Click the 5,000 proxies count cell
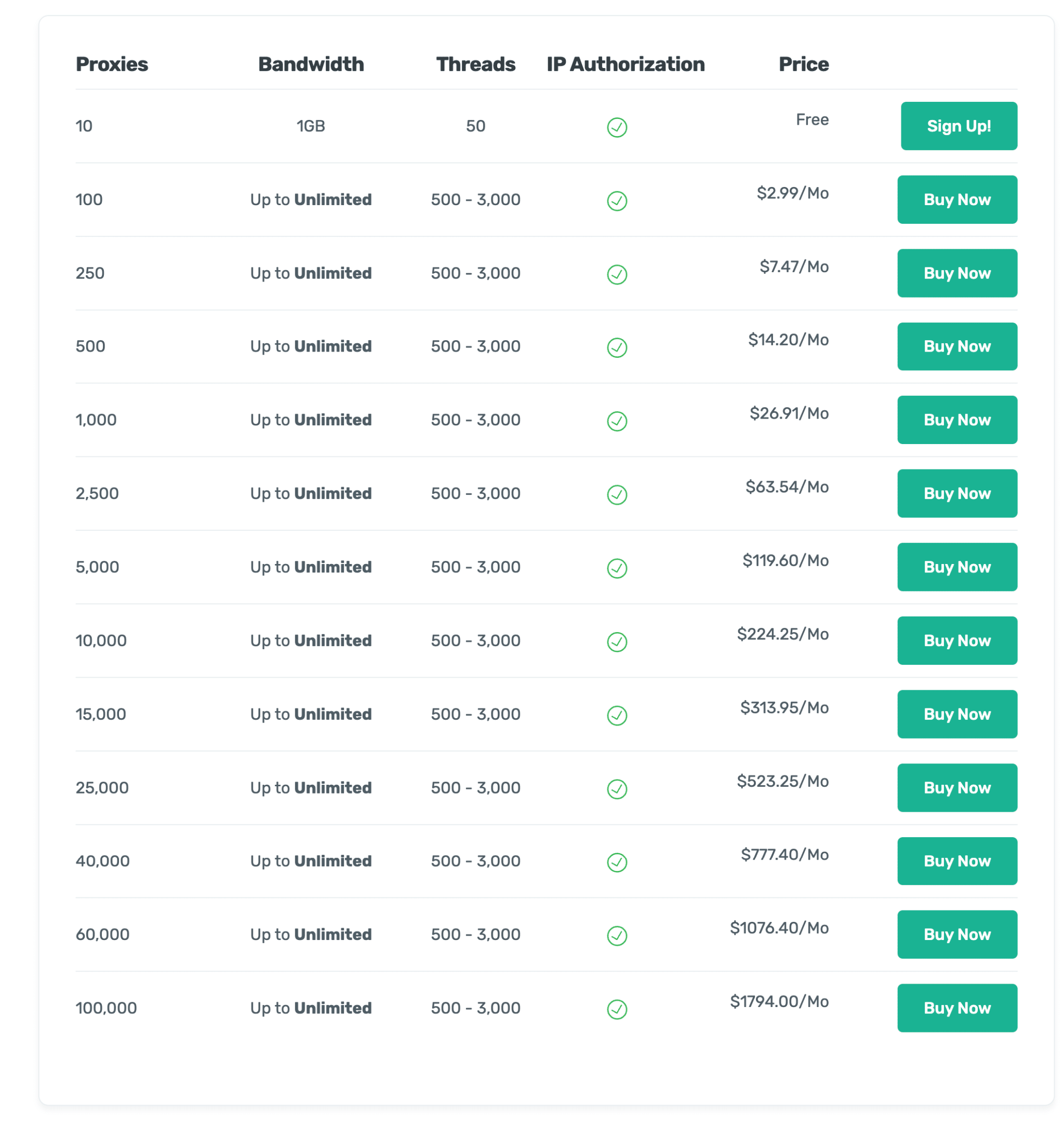The image size is (1064, 1127). coord(98,567)
